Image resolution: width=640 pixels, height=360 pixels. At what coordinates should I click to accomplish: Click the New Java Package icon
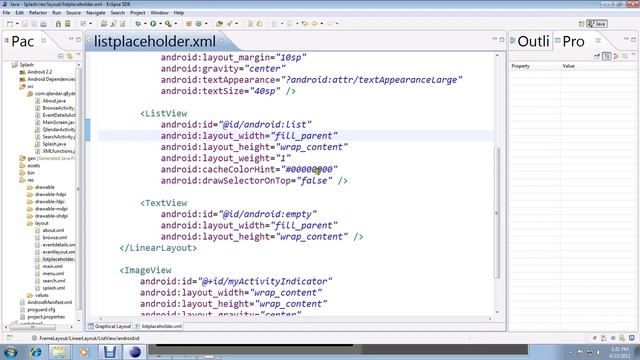[189, 24]
